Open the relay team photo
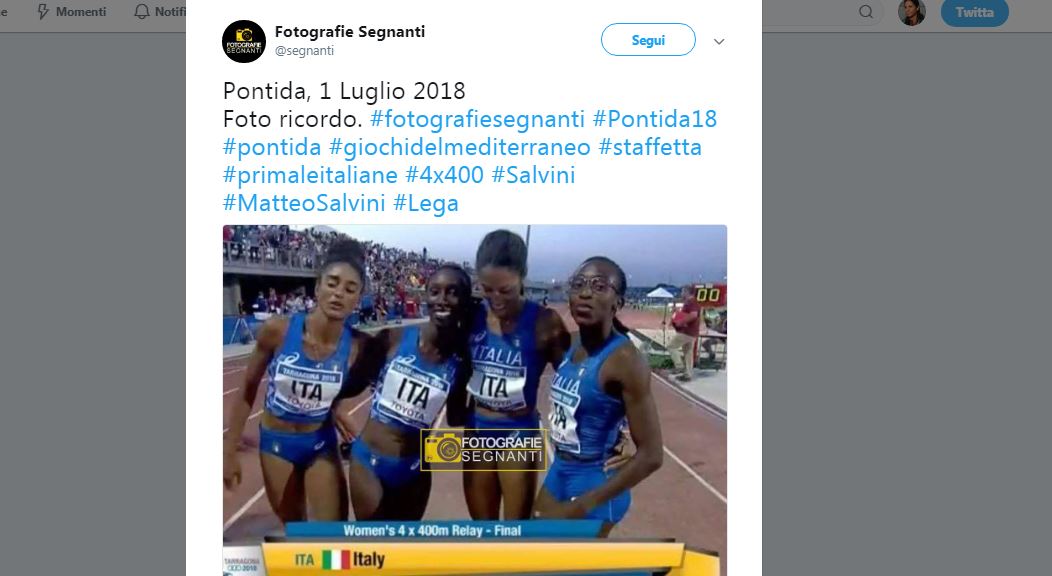Screen dimensions: 1052x576 (x=475, y=400)
